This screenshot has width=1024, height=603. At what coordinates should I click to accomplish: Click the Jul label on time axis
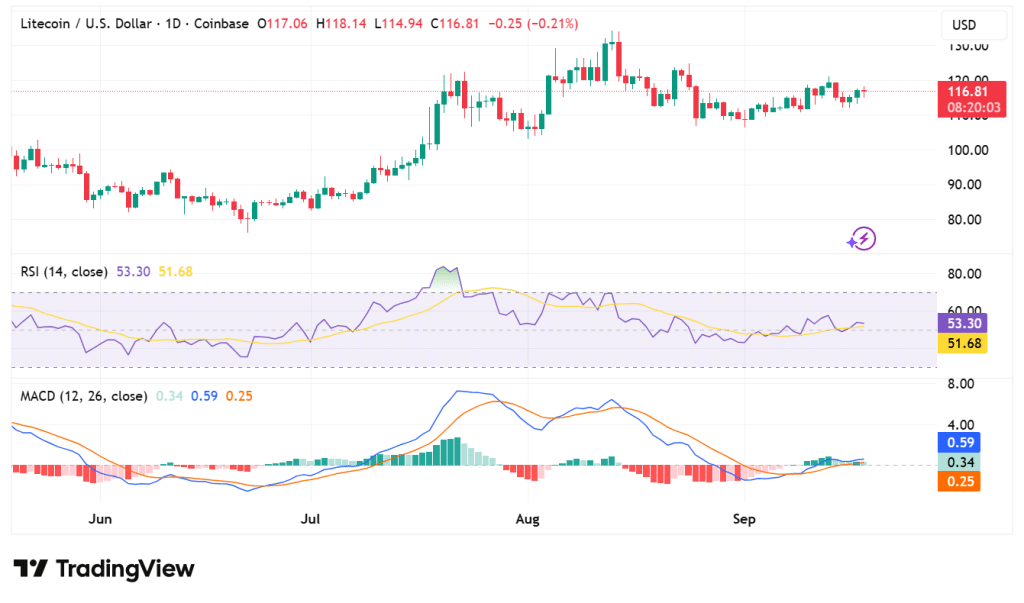click(311, 519)
